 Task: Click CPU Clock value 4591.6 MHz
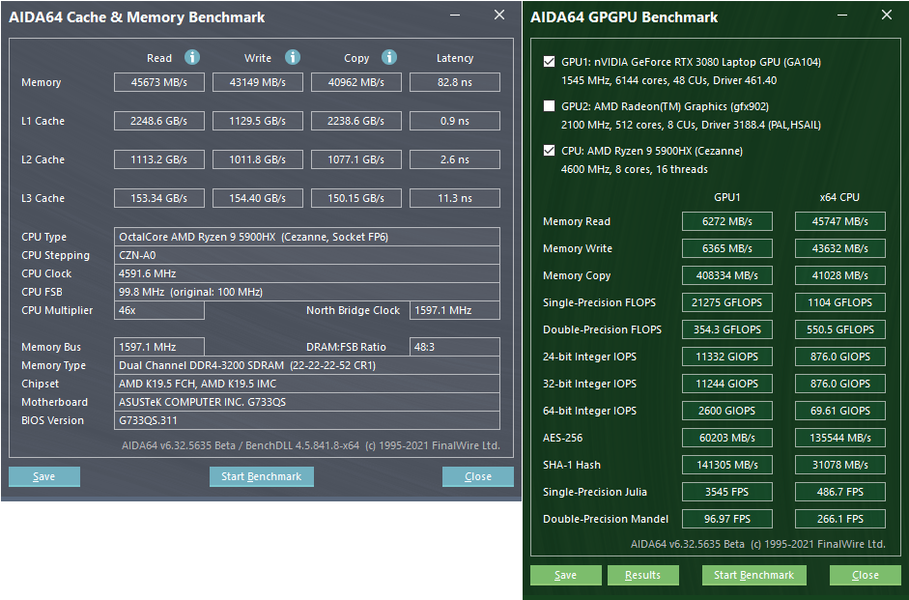pos(307,274)
